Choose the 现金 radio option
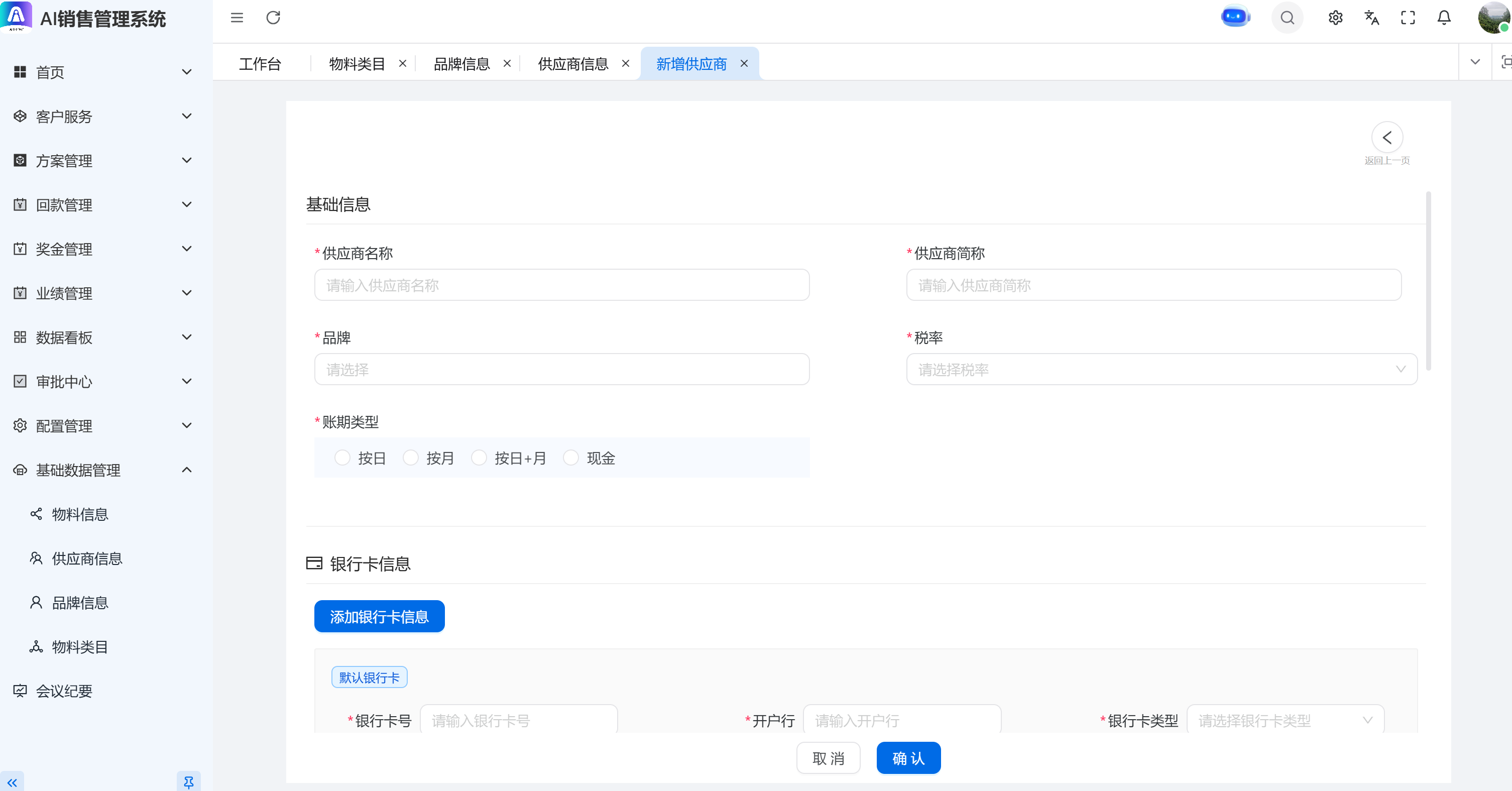 click(x=570, y=458)
